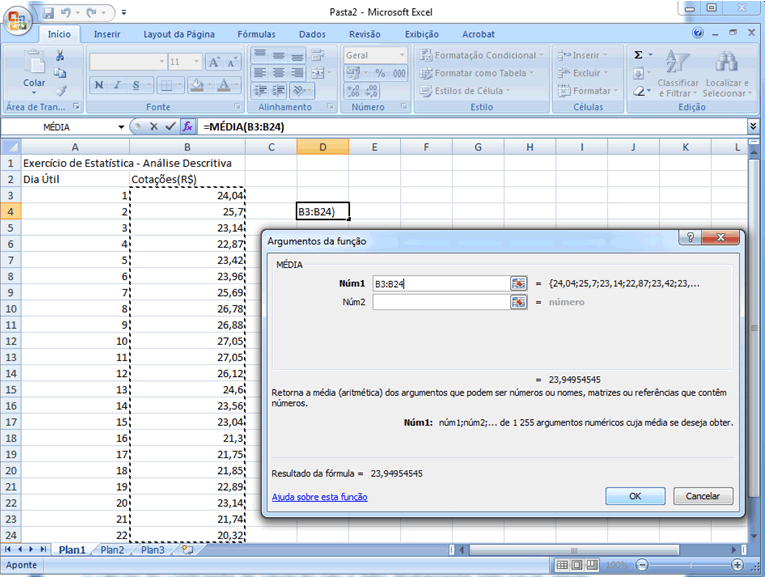Expand the Formatação Condicional dropdown
766x577 pixels.
coord(543,55)
